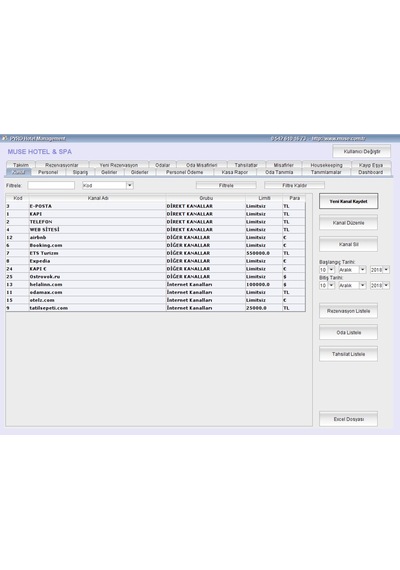Click the Yeni Kanal Kaydet button
The height and width of the screenshot is (570, 400).
point(348,201)
